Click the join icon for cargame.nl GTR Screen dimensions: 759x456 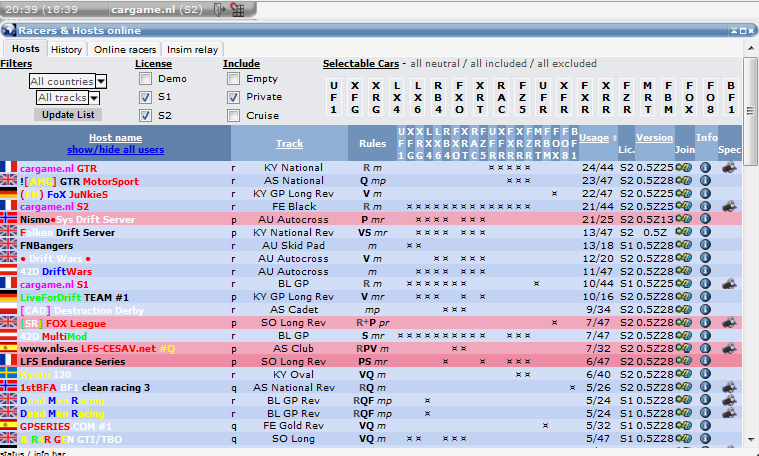684,167
